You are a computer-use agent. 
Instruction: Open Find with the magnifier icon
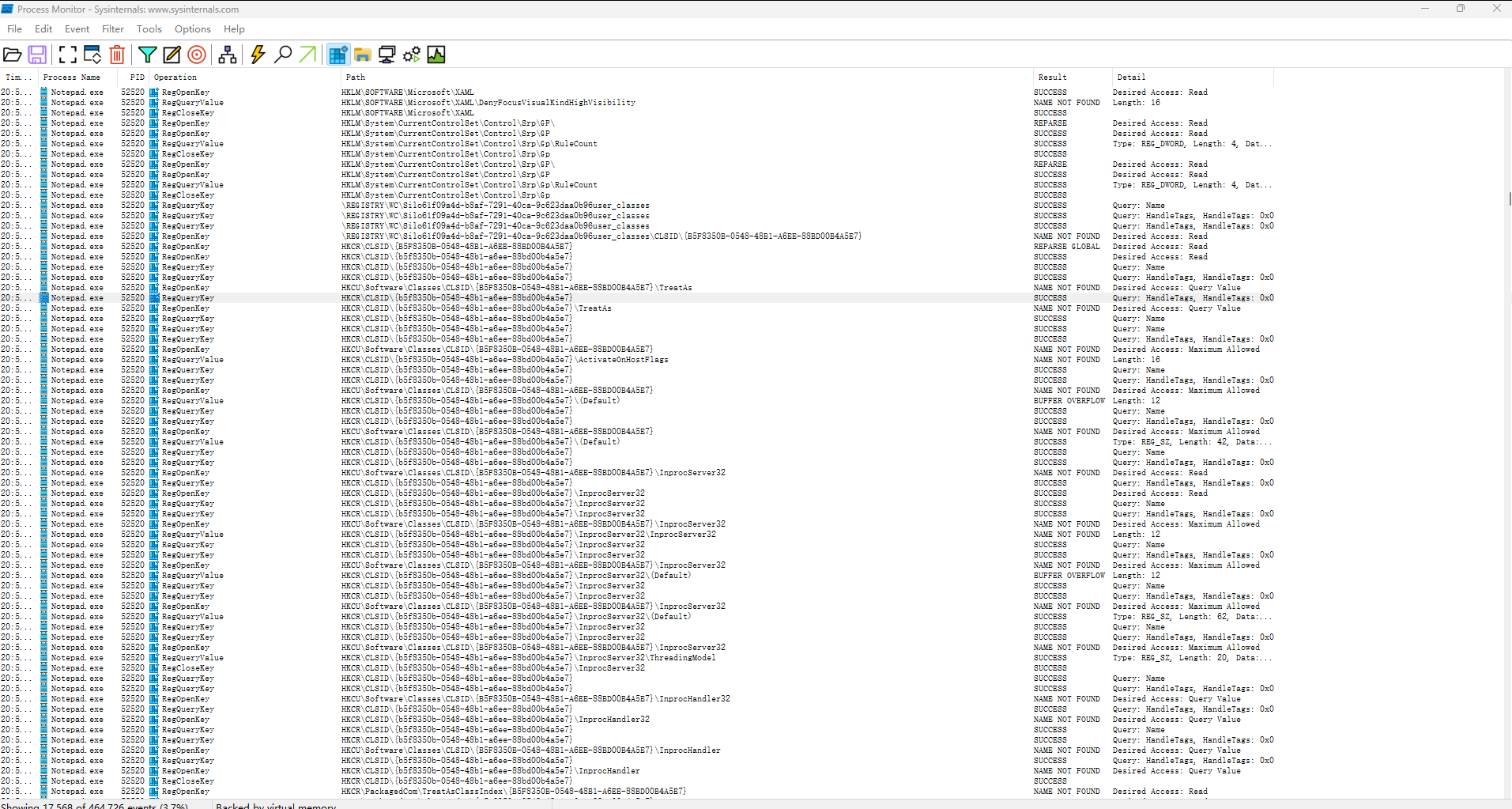(x=283, y=55)
